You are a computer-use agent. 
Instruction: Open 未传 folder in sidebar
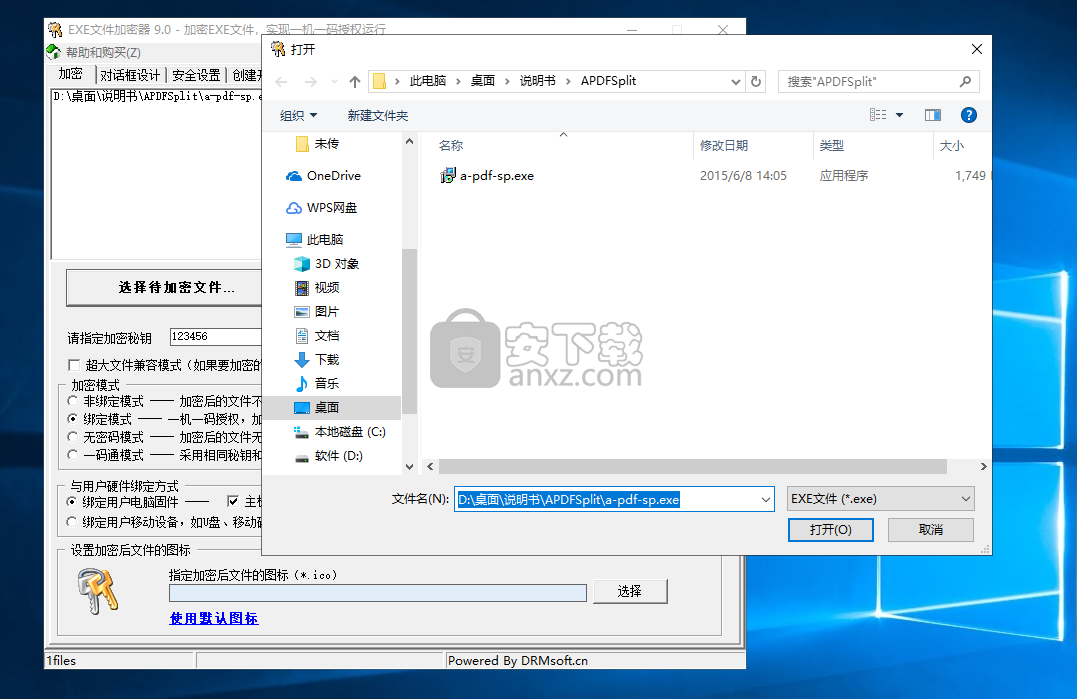[x=317, y=144]
